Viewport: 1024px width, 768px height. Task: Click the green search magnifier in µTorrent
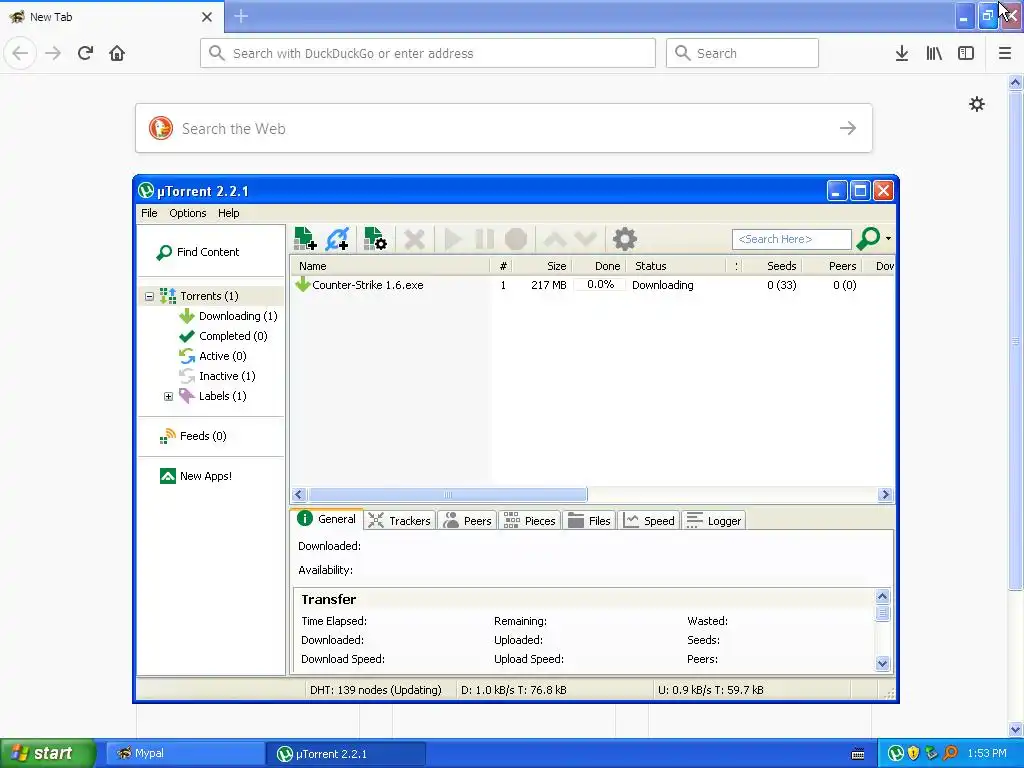869,238
